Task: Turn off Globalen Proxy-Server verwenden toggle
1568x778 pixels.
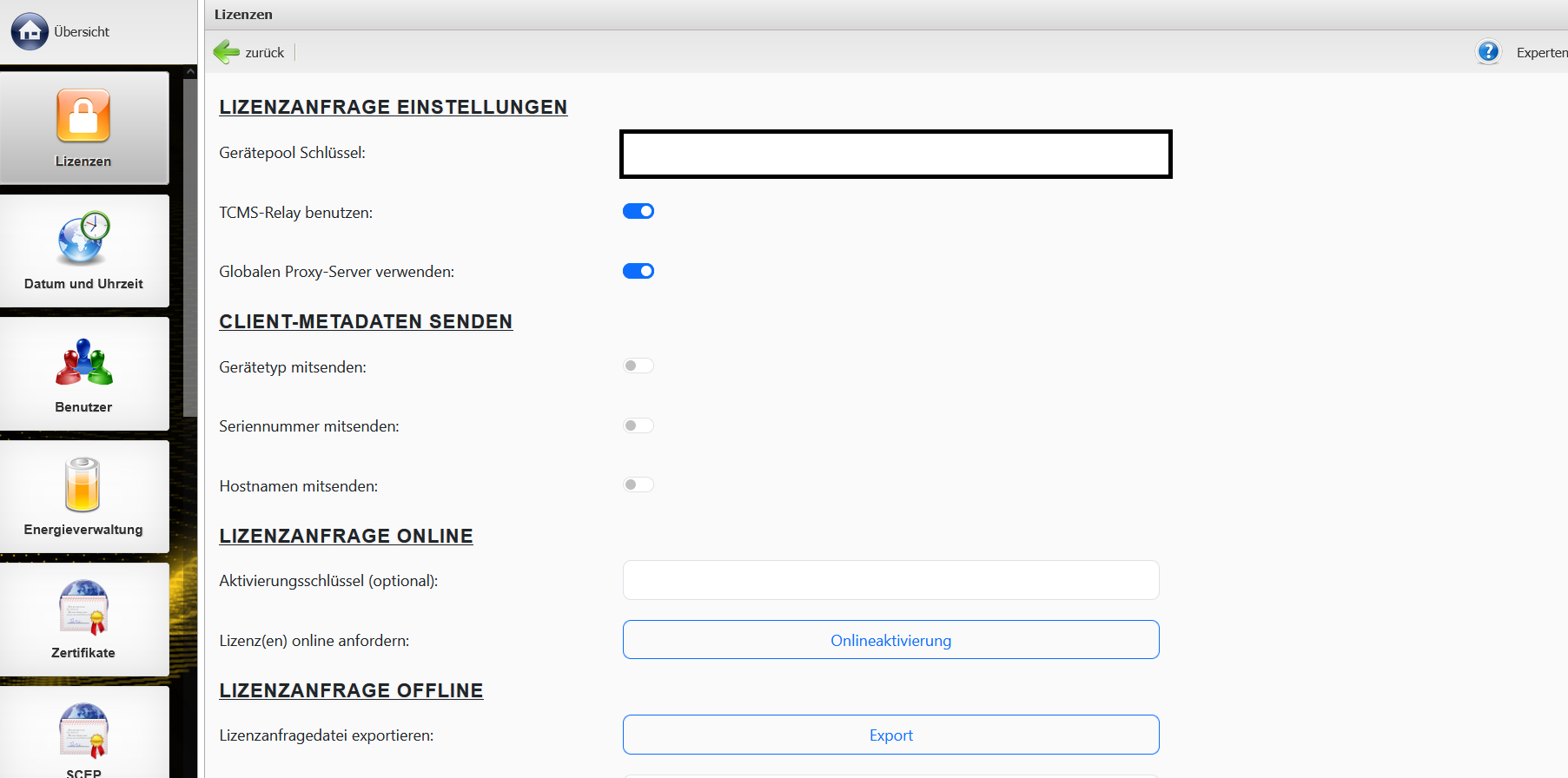Action: click(638, 271)
